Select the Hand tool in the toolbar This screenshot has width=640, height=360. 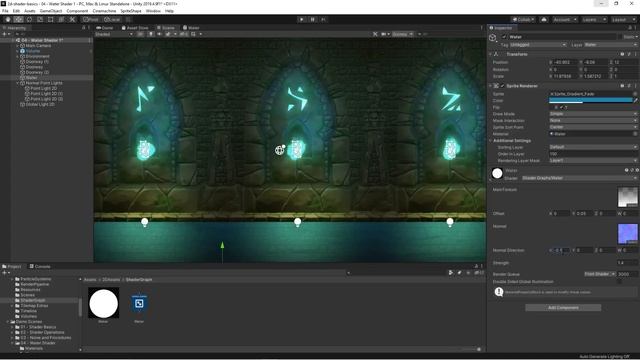pyautogui.click(x=8, y=19)
